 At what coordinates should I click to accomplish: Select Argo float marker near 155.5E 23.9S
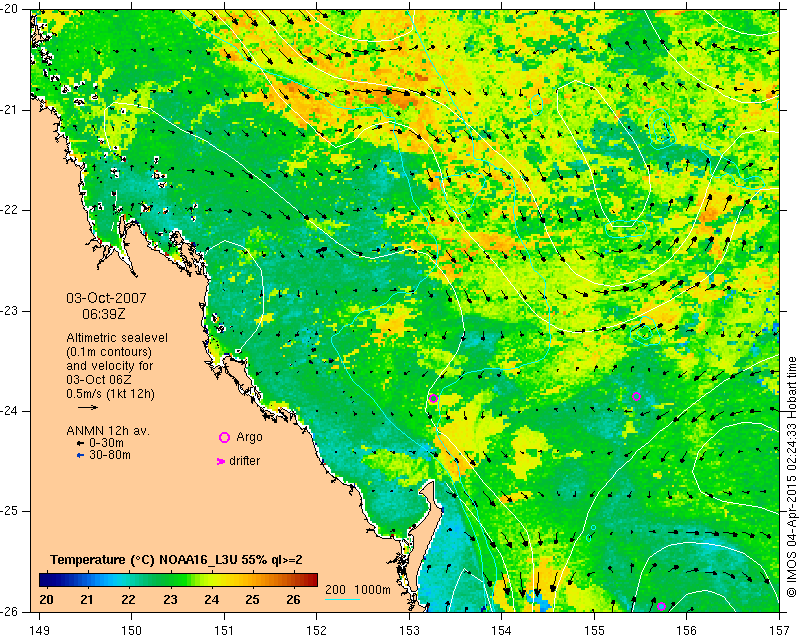pyautogui.click(x=636, y=397)
